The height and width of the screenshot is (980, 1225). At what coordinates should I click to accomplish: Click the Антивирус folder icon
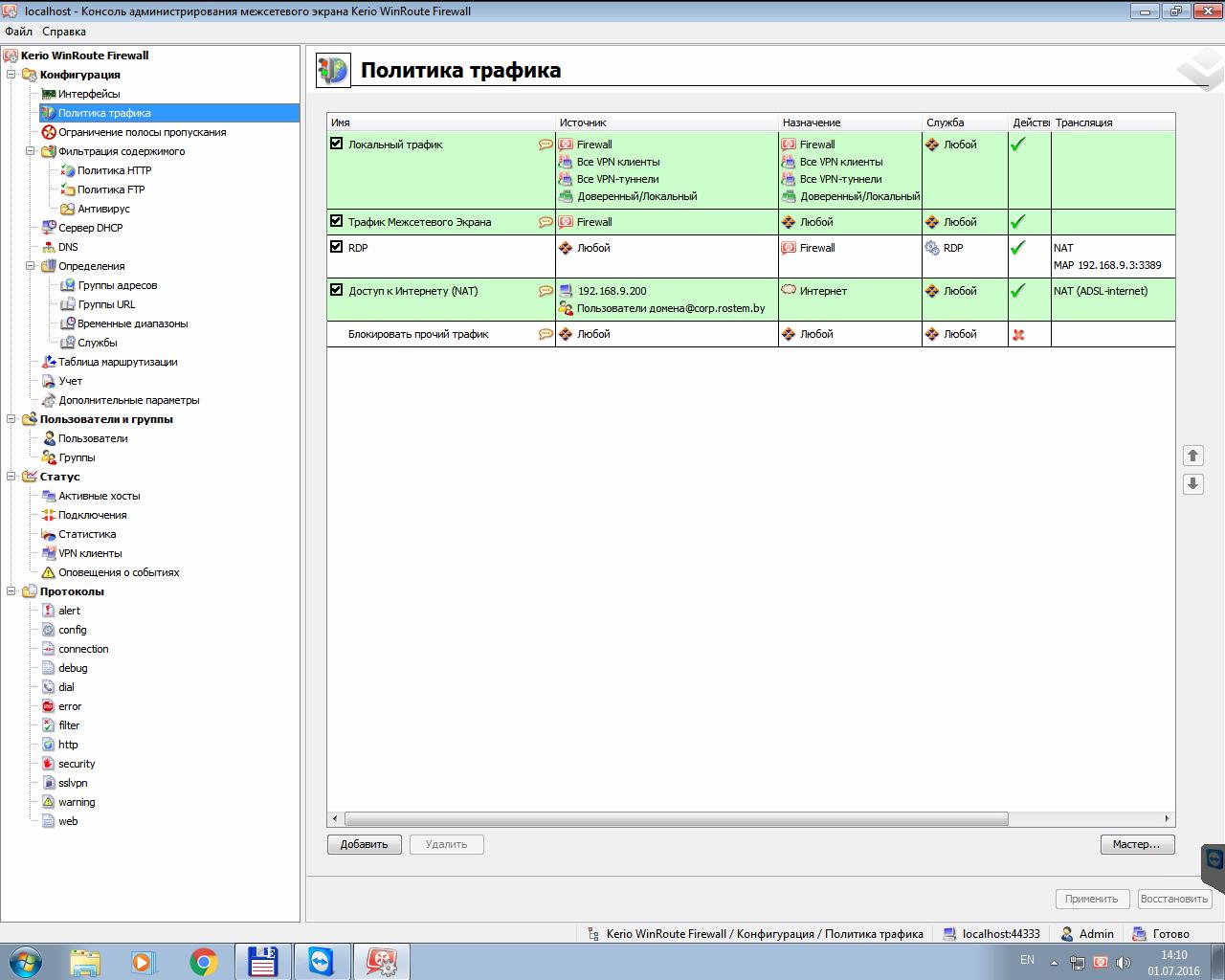[x=68, y=209]
